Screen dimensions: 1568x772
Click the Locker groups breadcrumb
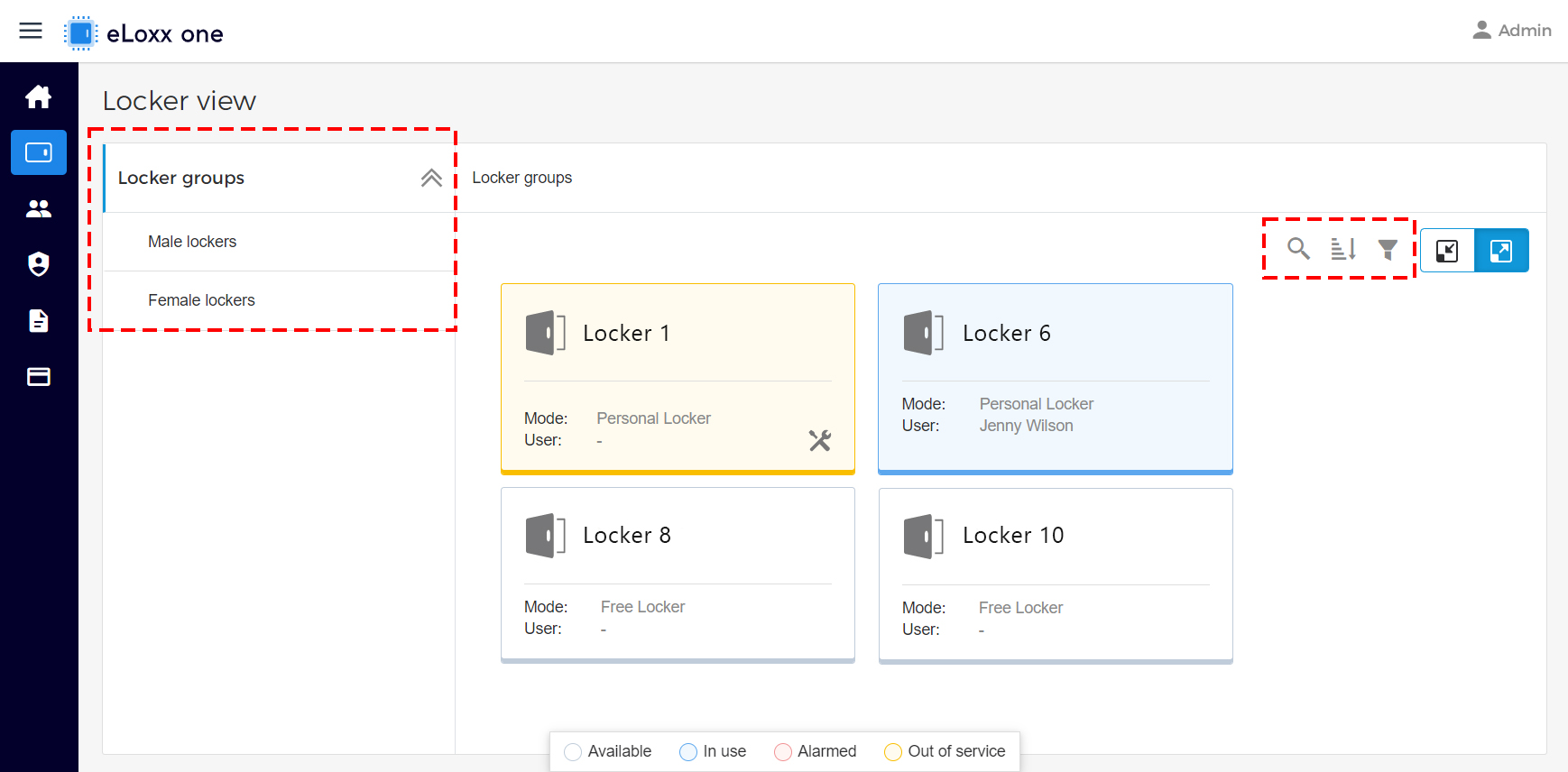(522, 178)
